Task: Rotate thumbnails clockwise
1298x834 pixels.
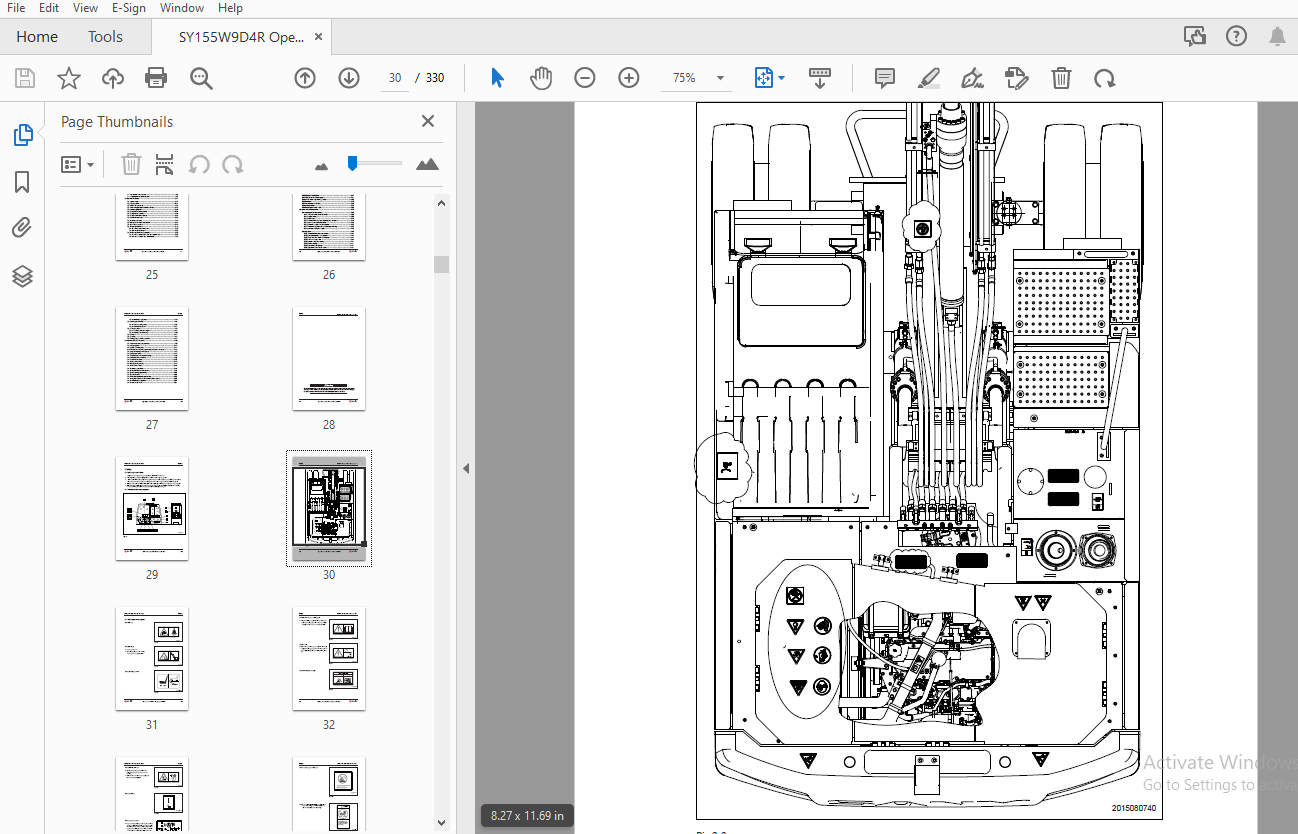Action: 233,164
